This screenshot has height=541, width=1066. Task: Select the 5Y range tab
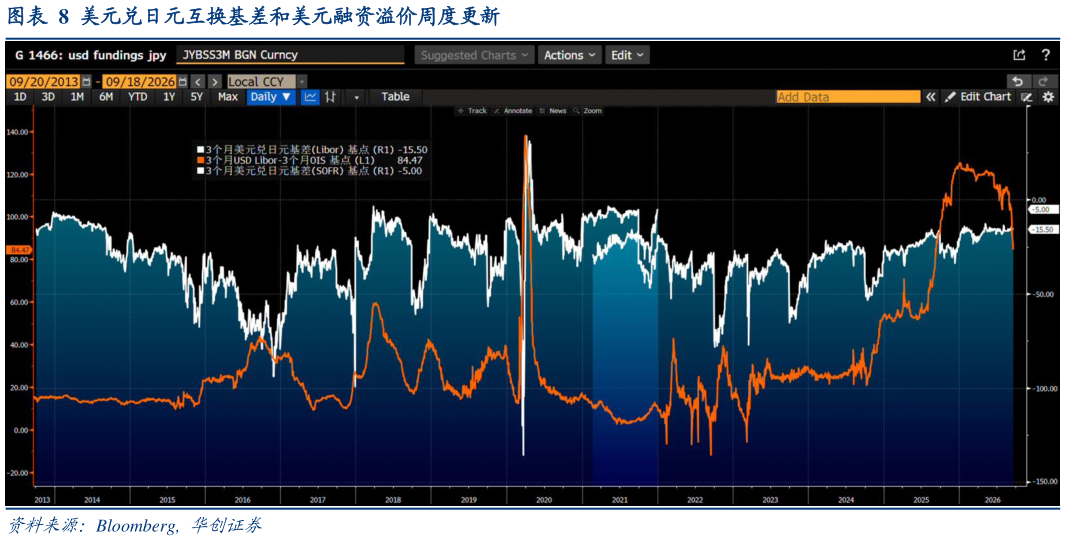[196, 97]
